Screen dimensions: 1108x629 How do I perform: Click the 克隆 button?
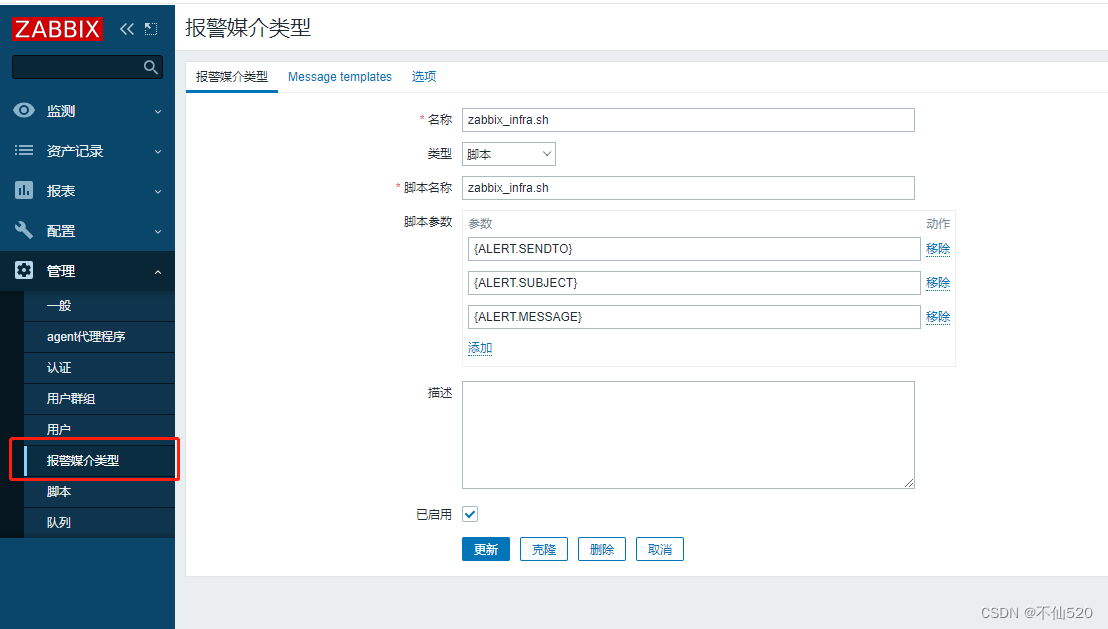[x=544, y=549]
